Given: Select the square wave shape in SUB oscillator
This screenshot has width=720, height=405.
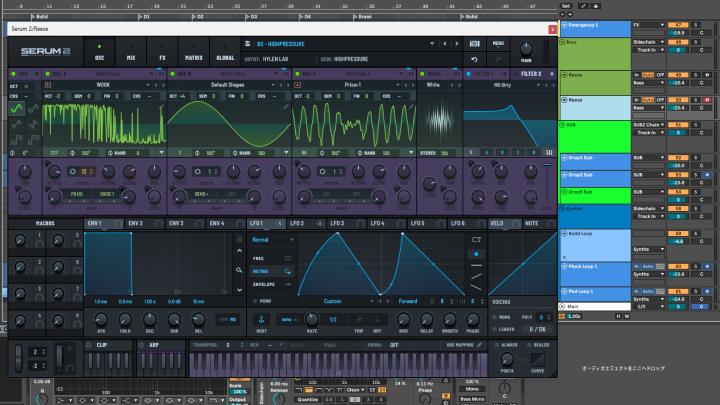Looking at the screenshot, I should 17,140.
